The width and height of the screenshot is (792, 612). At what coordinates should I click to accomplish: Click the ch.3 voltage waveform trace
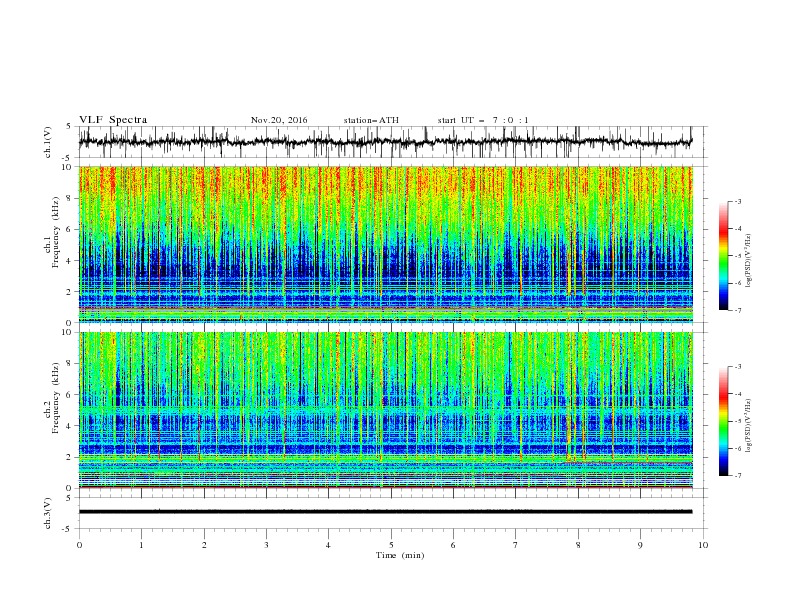tap(385, 512)
